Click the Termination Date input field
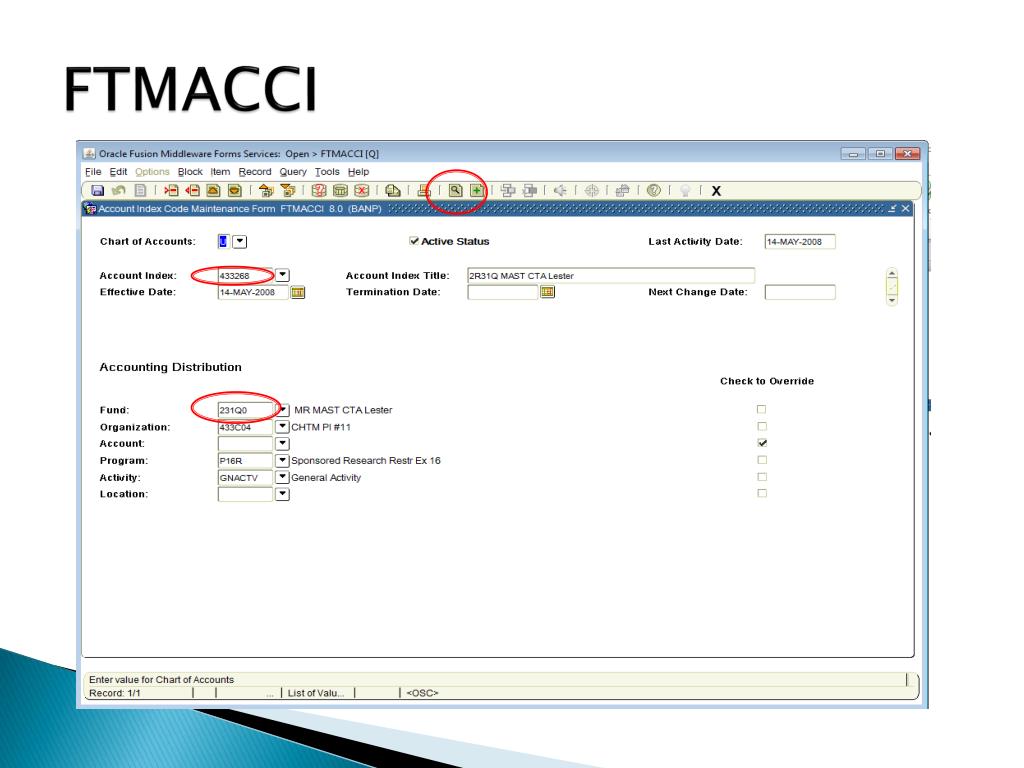1024x768 pixels. [x=503, y=292]
